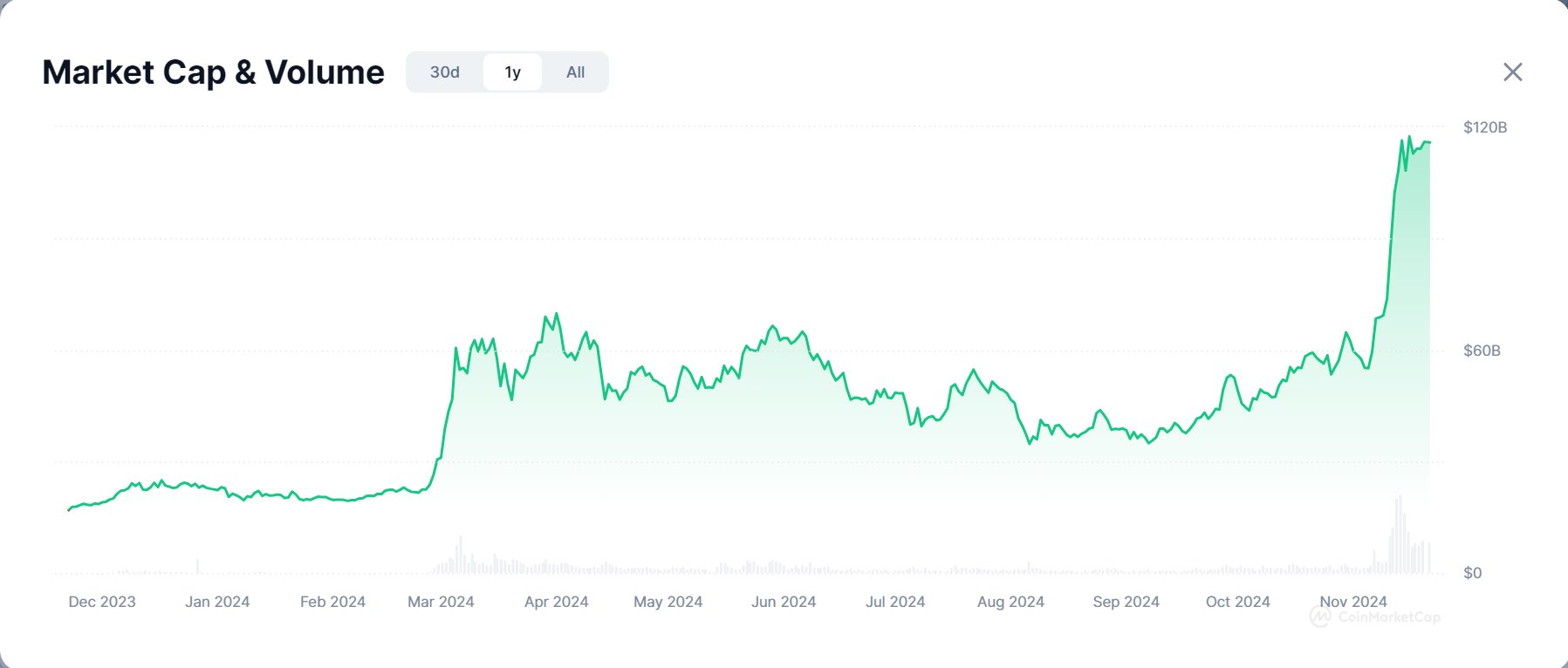Viewport: 1568px width, 668px height.
Task: Select the Jun 2024 axis label
Action: coord(784,602)
